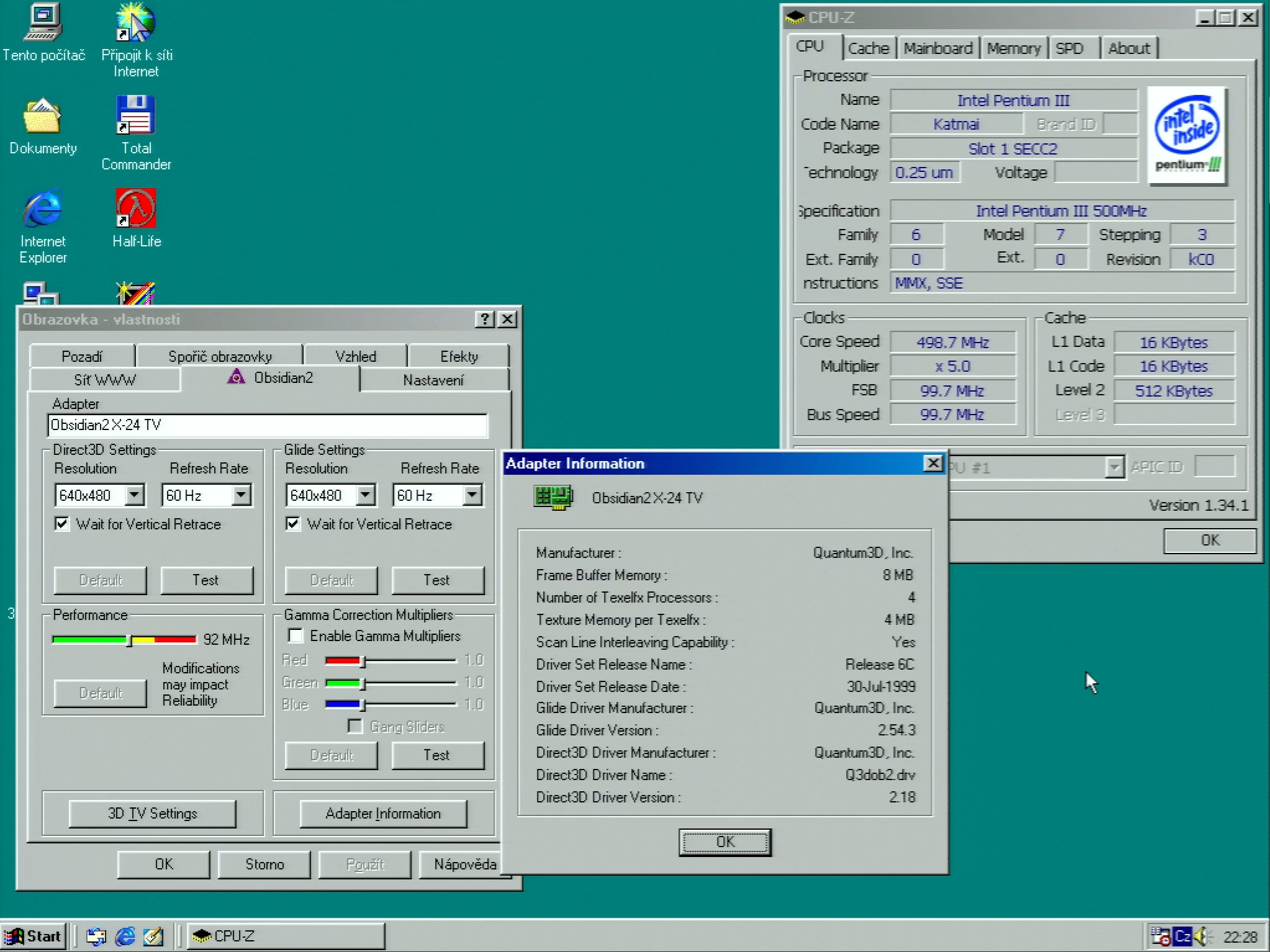Expand Glide Refresh Rate dropdown
This screenshot has height=952, width=1270.
pyautogui.click(x=472, y=495)
